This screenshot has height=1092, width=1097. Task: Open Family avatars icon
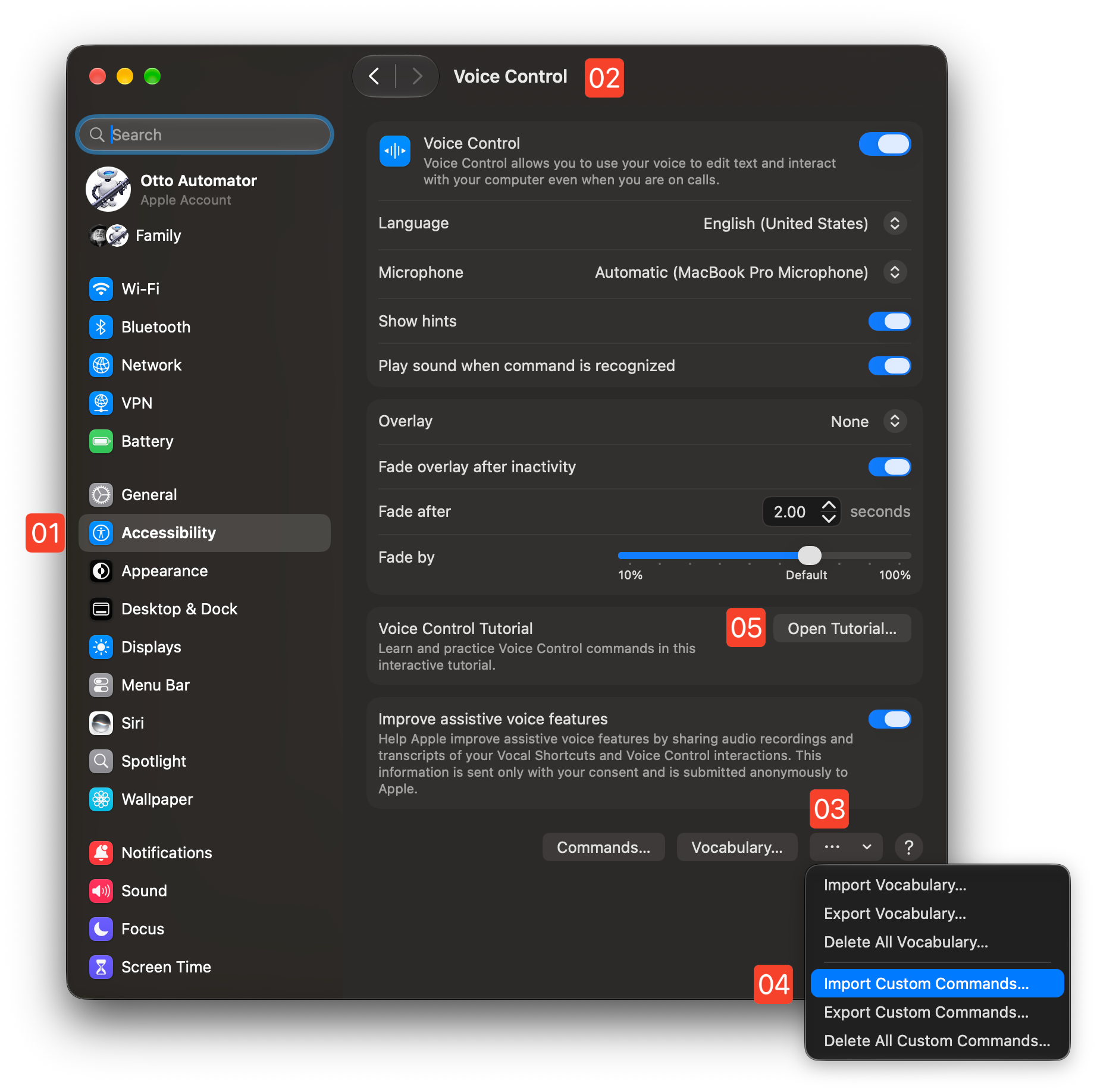108,236
